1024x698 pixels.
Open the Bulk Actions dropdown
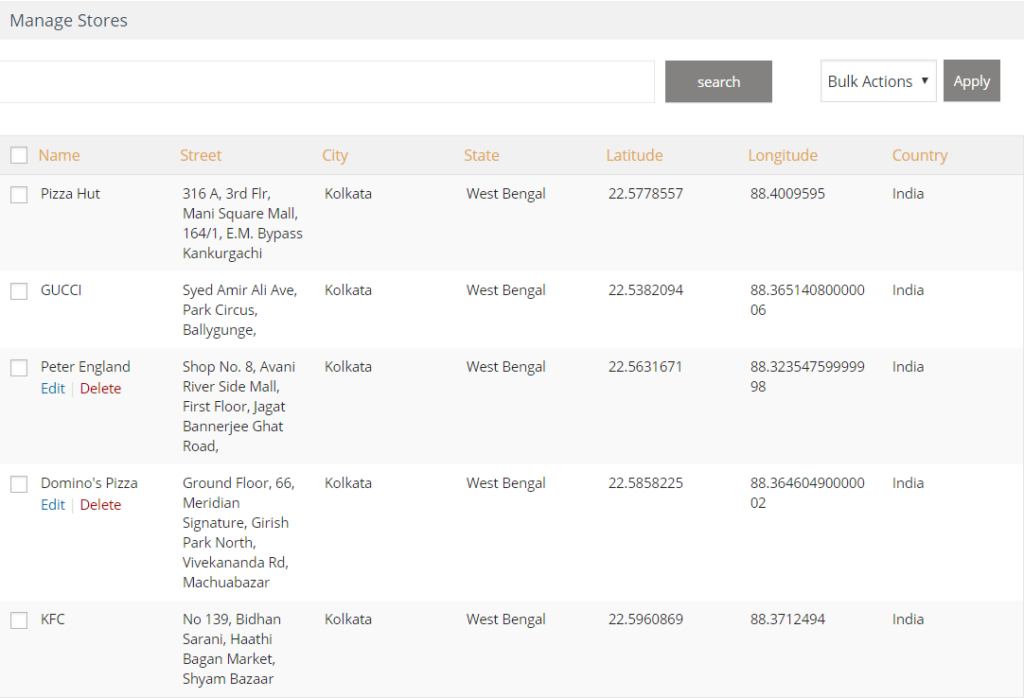878,81
